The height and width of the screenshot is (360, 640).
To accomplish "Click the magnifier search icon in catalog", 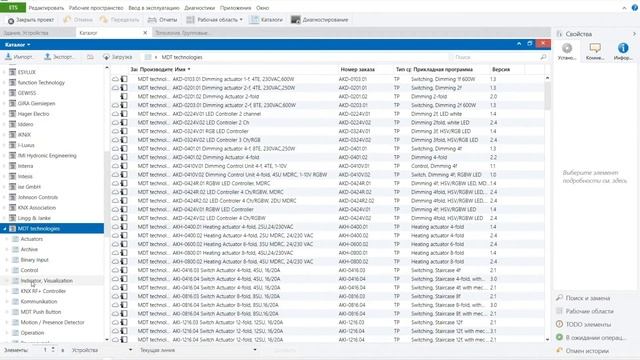I will pos(543,57).
